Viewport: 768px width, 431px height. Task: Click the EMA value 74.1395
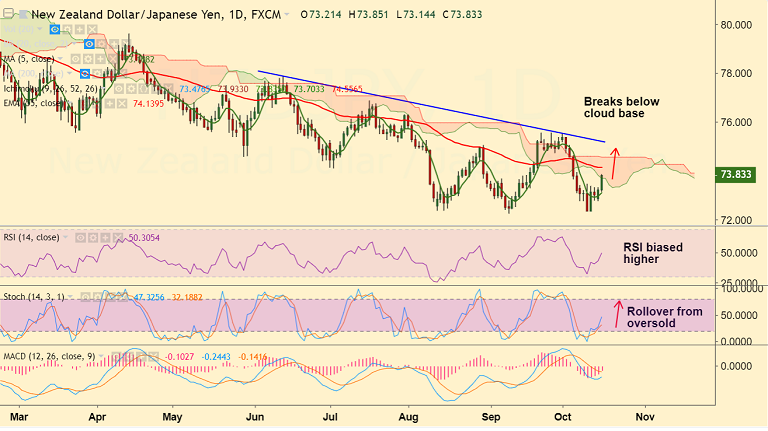tap(148, 104)
